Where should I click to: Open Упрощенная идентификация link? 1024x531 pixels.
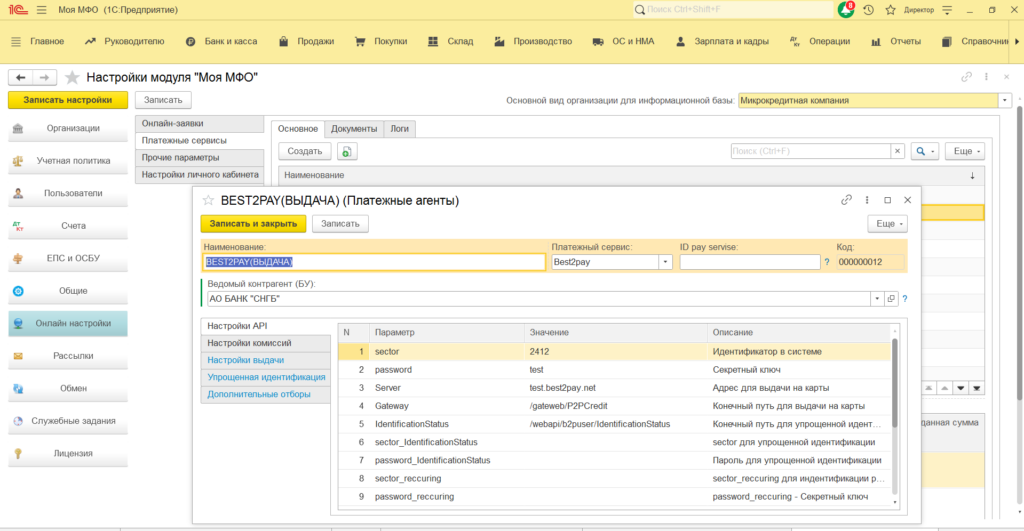266,377
